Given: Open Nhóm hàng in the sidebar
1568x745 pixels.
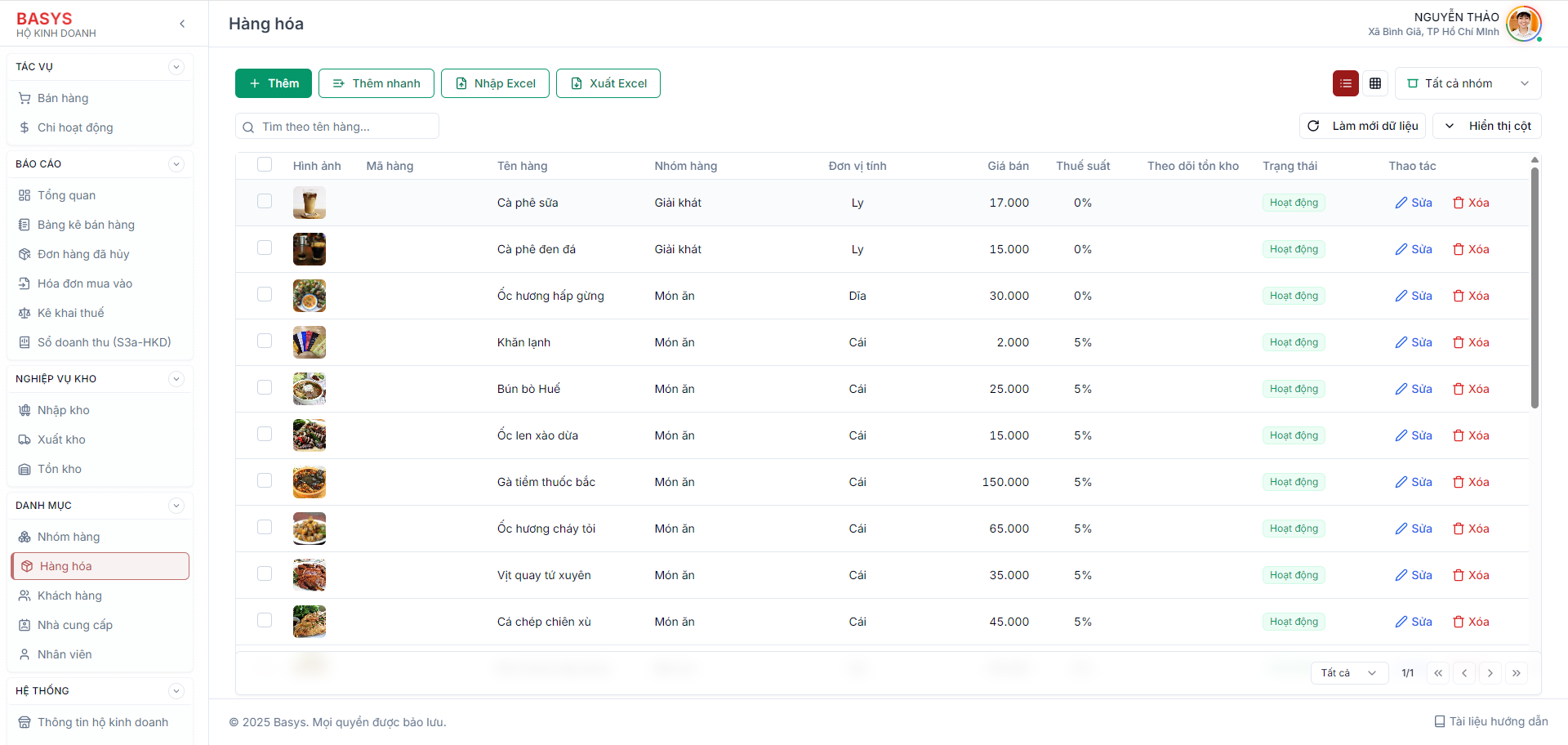Looking at the screenshot, I should coord(69,537).
